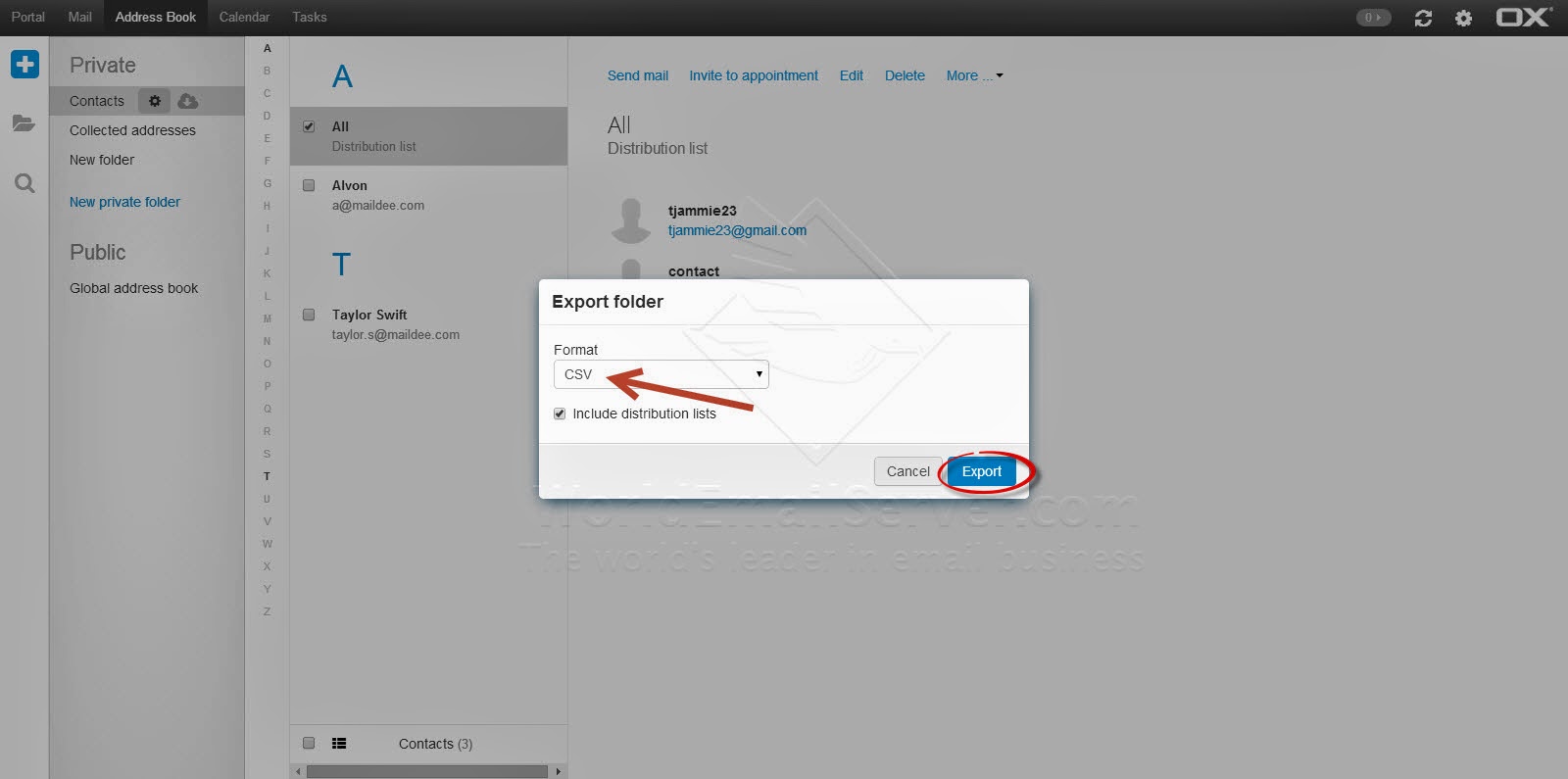Click the Delete link
This screenshot has height=779, width=1568.
tap(905, 75)
